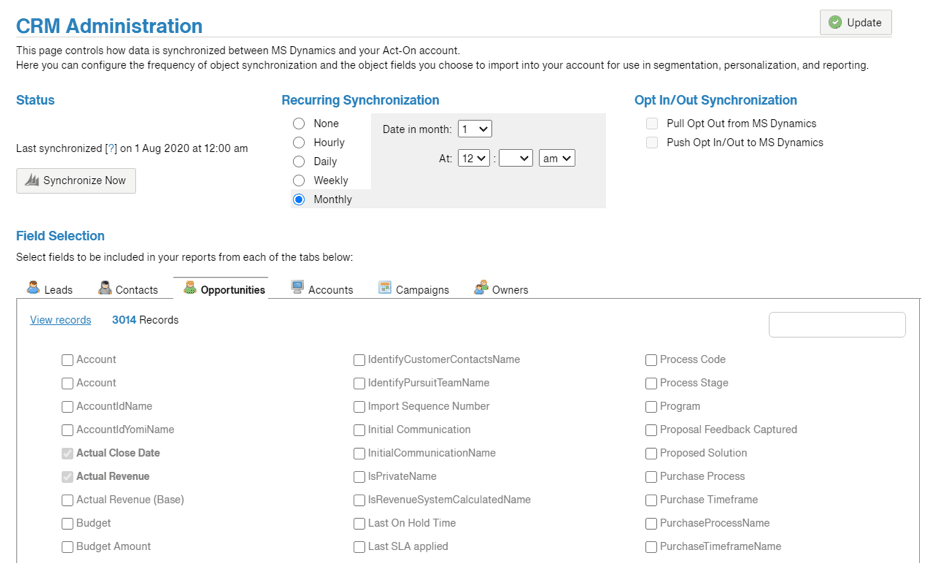Select the Weekly synchronization radio button
925x563 pixels.
click(x=298, y=180)
